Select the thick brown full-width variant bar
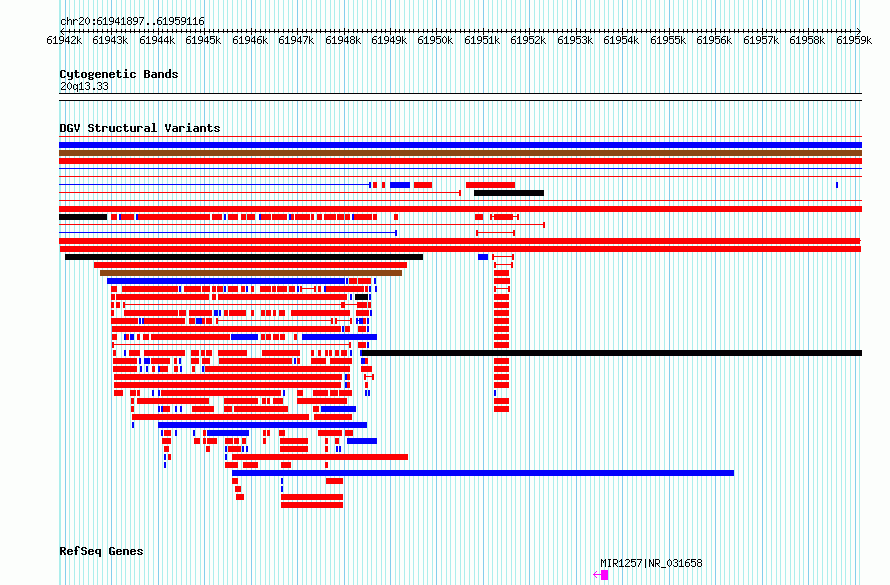Viewport: 890px width, 585px height. coord(460,153)
